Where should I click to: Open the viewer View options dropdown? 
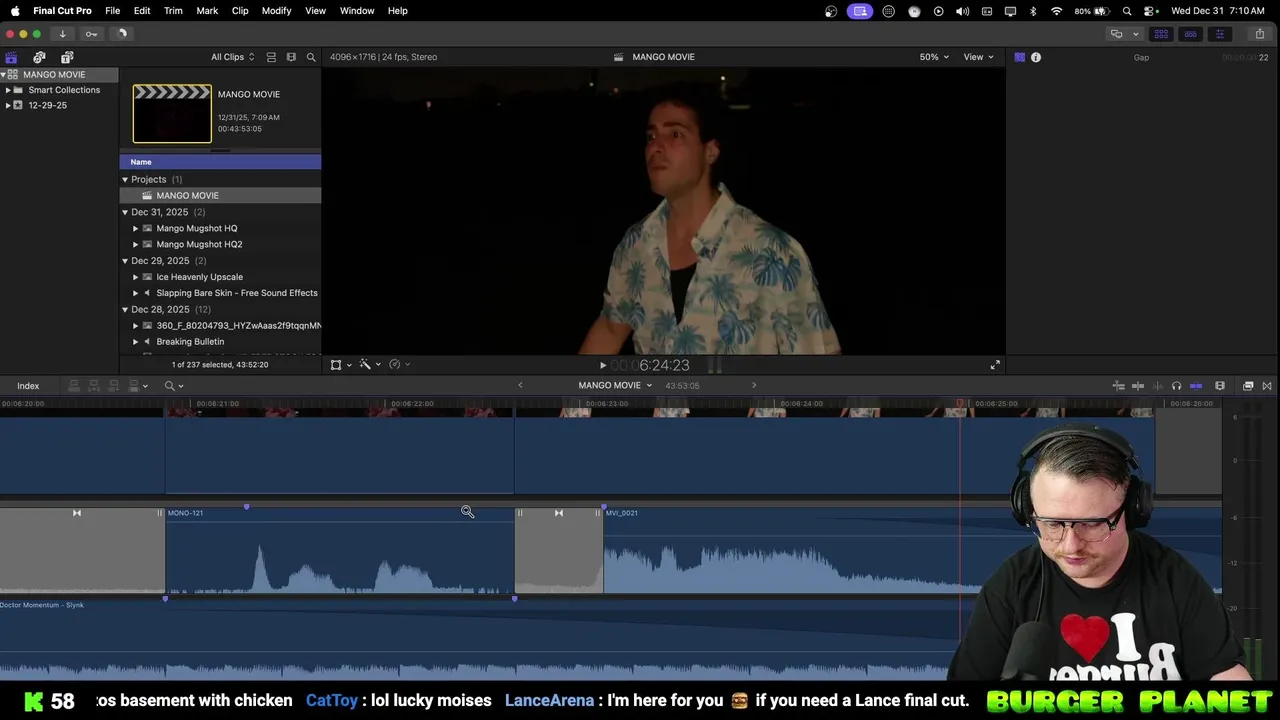pos(978,57)
